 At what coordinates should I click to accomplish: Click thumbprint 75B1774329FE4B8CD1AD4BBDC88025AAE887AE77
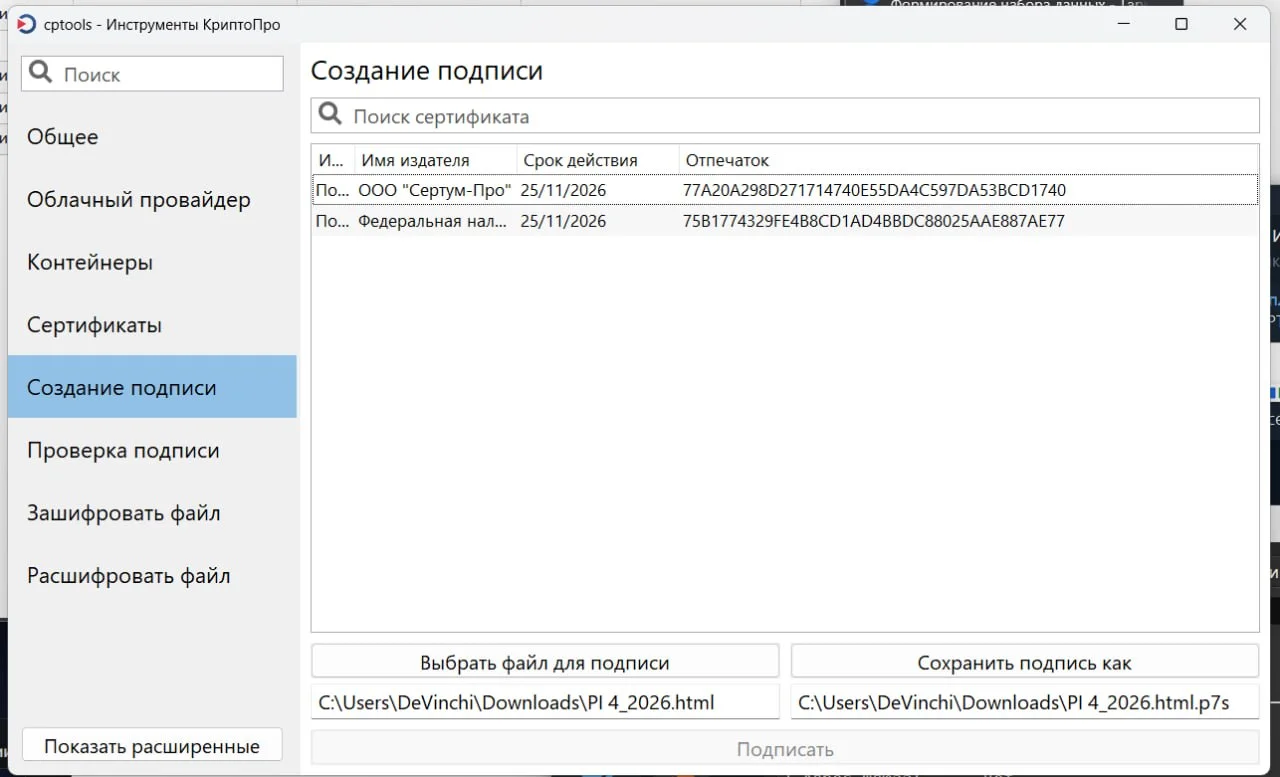click(873, 221)
